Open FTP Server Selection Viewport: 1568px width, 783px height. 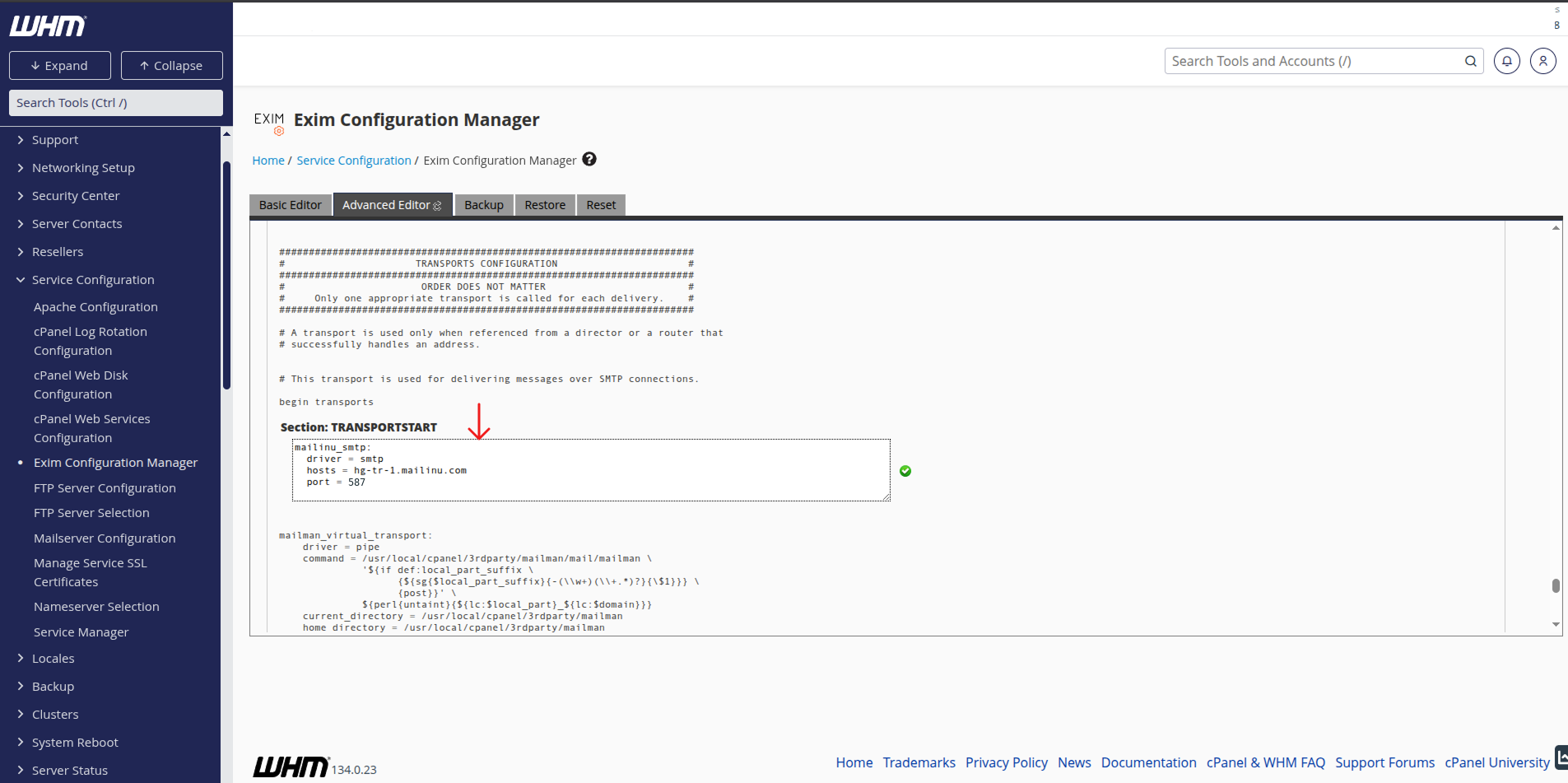coord(91,513)
